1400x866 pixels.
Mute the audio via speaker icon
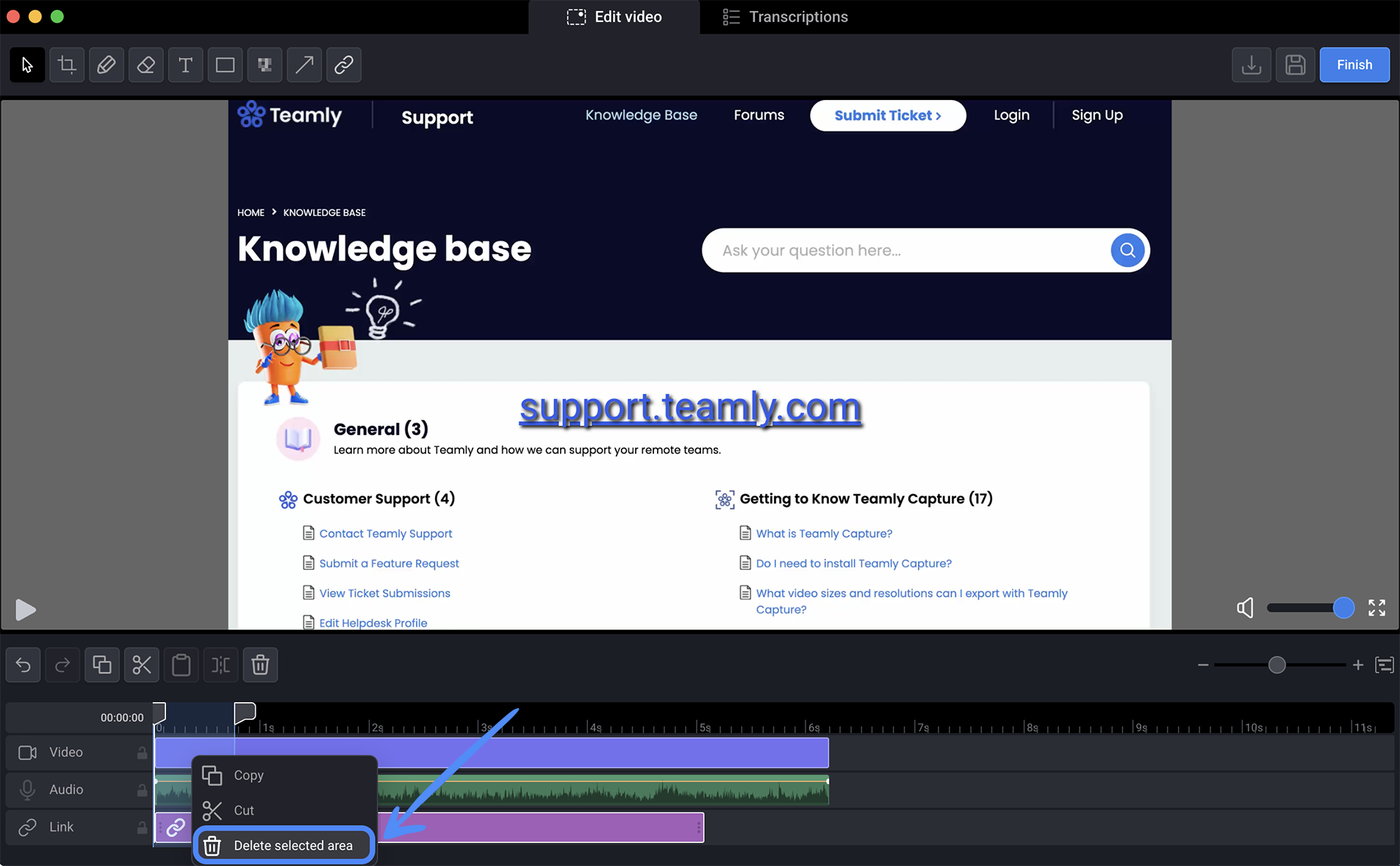(x=1245, y=608)
